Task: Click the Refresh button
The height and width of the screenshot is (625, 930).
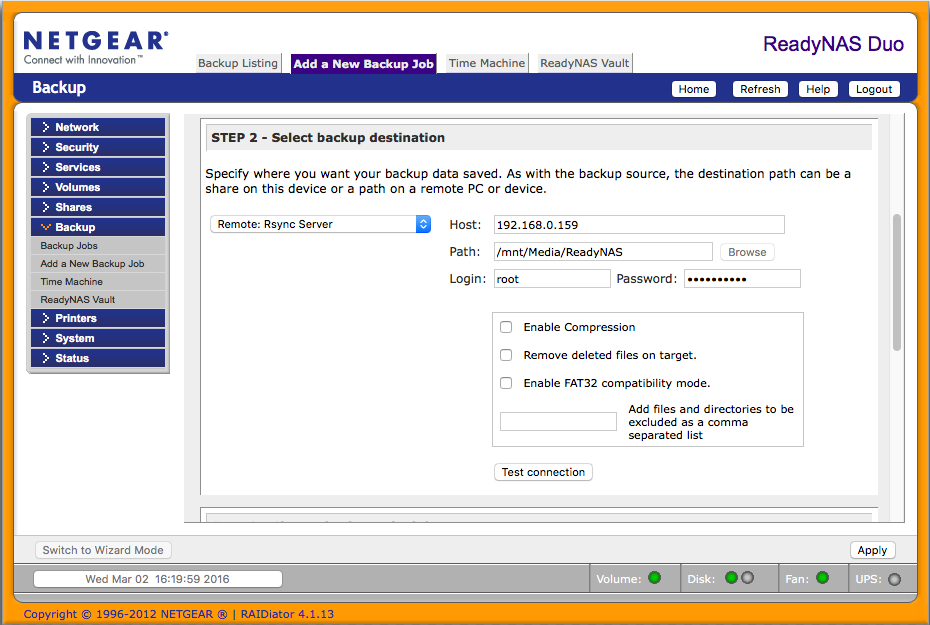Action: 760,89
